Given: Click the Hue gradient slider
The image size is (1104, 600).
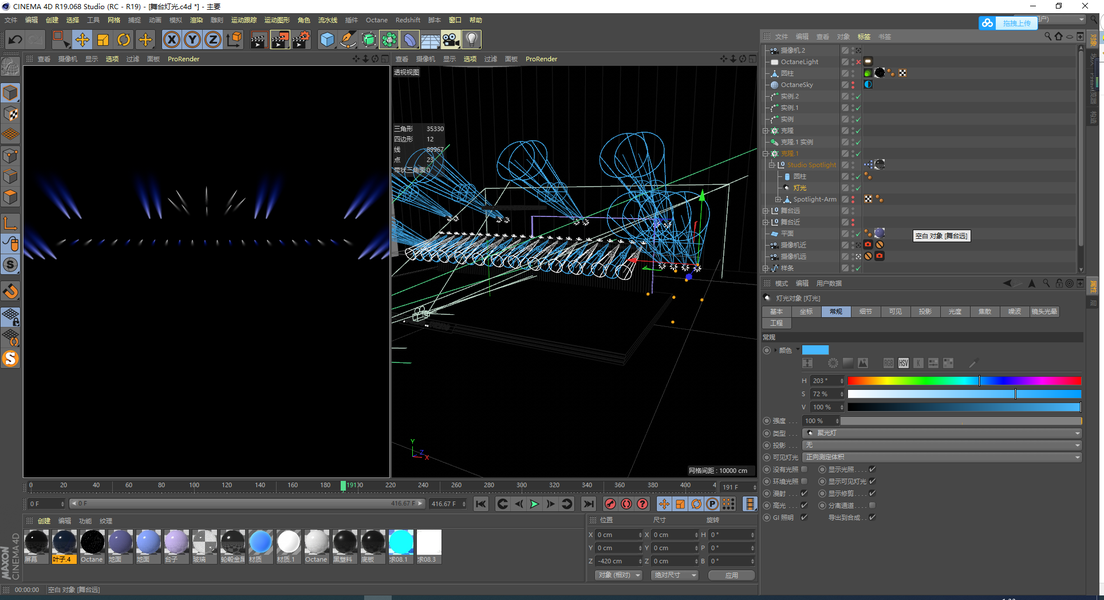Looking at the screenshot, I should point(964,381).
